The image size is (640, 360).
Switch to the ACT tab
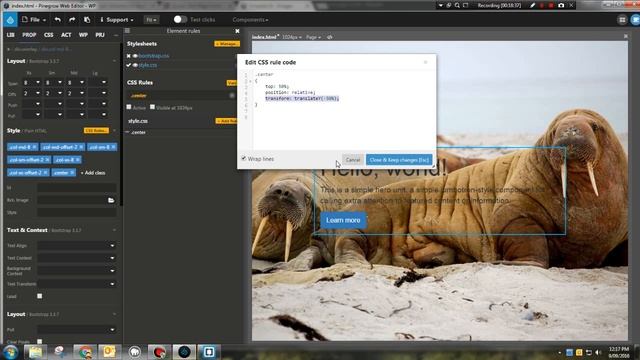click(x=66, y=35)
